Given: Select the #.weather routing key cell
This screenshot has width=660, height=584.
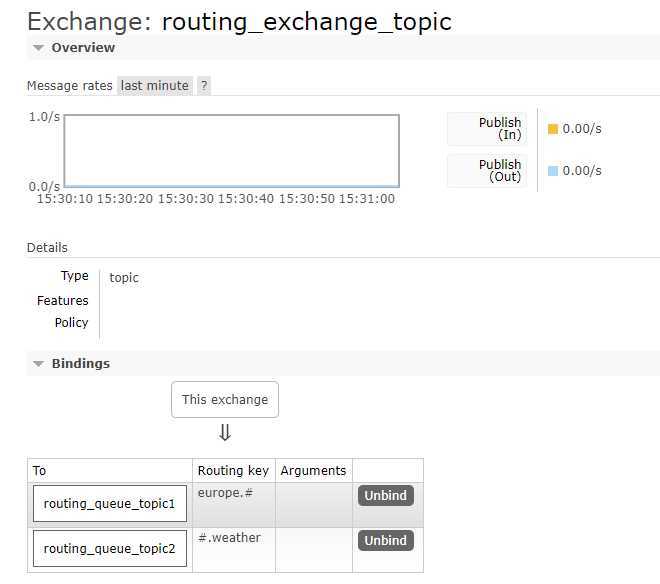Looking at the screenshot, I should pyautogui.click(x=234, y=550).
